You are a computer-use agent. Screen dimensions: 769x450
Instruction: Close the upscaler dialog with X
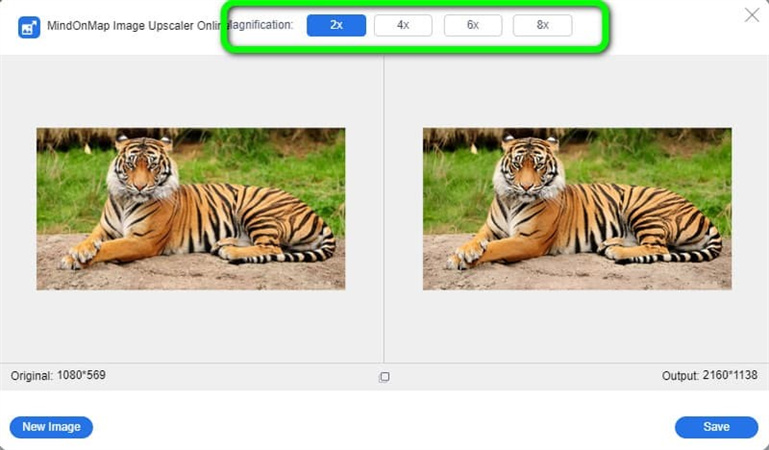point(752,15)
